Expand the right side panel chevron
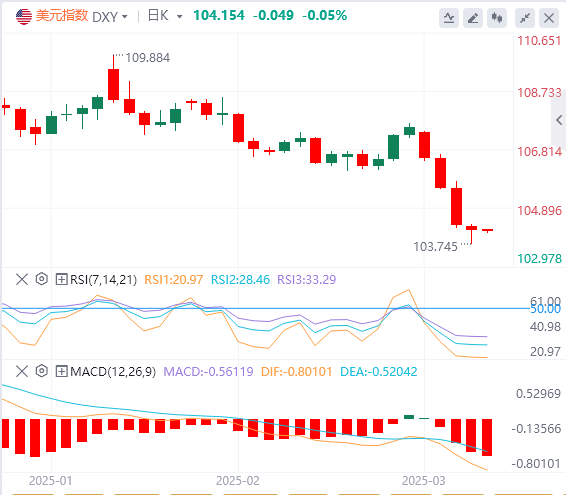The image size is (566, 495). point(559,120)
